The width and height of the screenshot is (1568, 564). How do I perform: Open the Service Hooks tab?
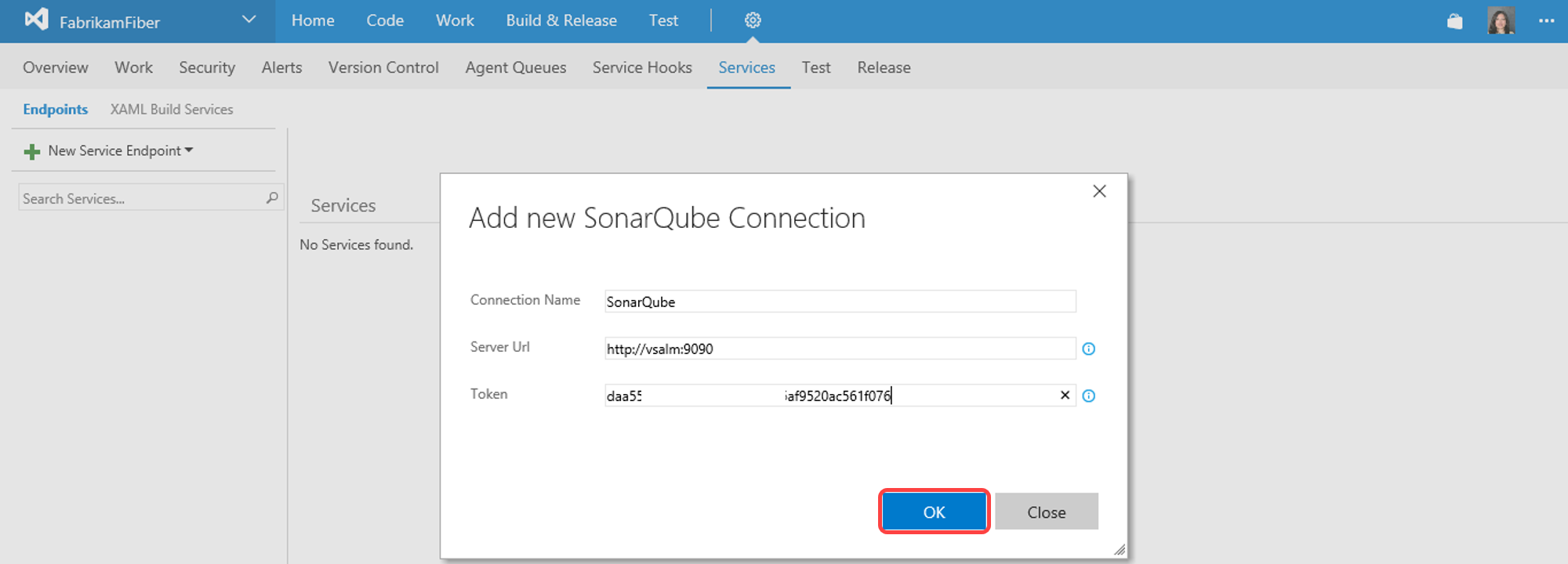tap(642, 67)
